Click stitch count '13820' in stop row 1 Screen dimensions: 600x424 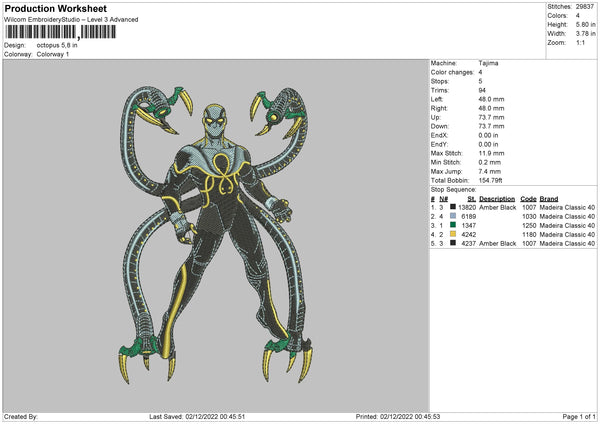point(467,208)
